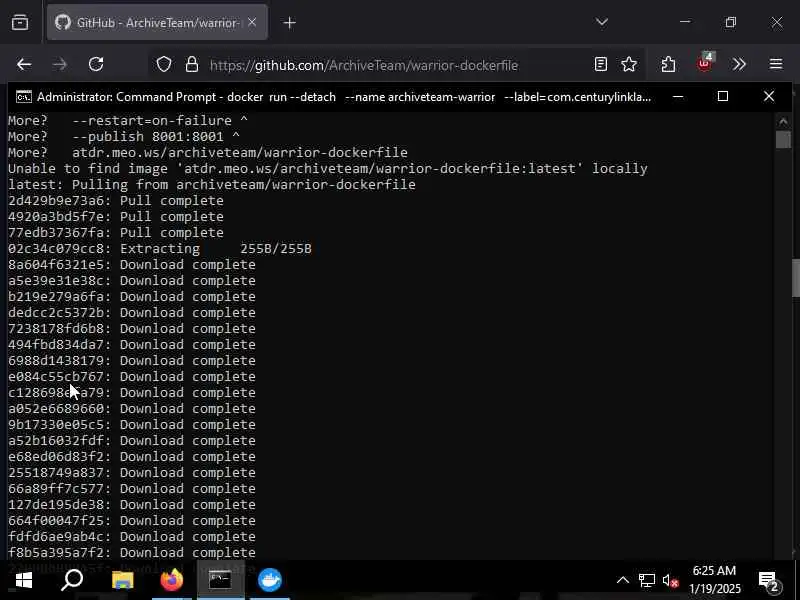Open File Explorer from taskbar

coord(122,580)
